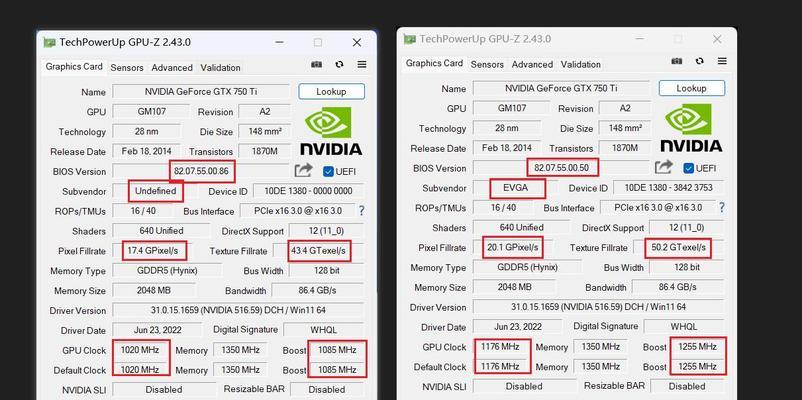Viewport: 802px width, 400px height.
Task: Click Release Date Feb 18, 2014 in left window
Action: coord(146,151)
